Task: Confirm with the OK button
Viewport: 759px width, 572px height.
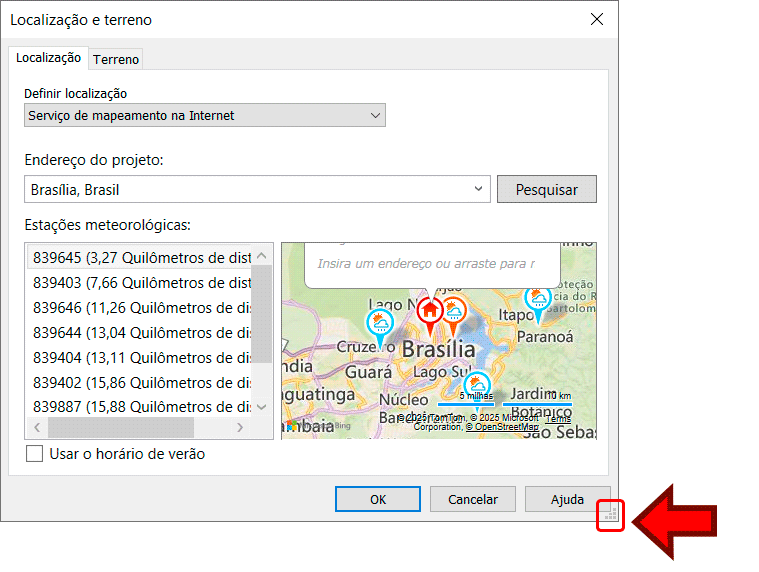Action: pos(378,499)
